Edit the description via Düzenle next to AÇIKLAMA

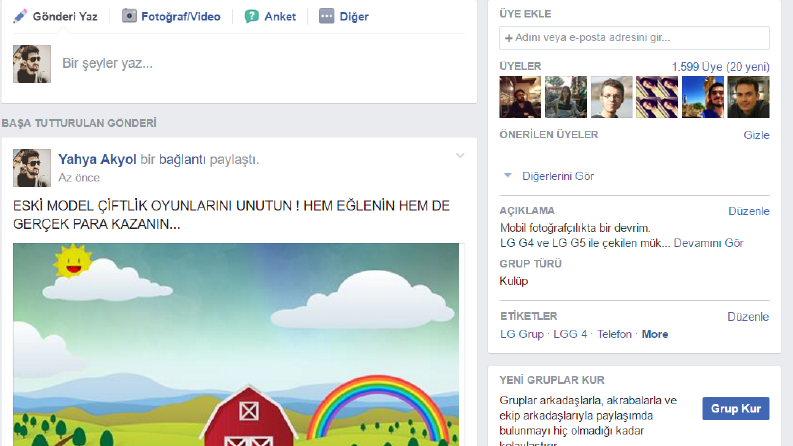[748, 211]
